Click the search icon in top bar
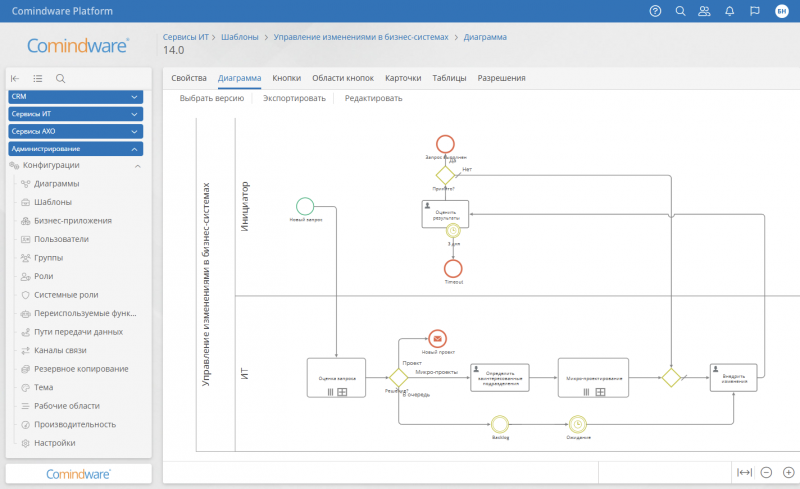This screenshot has height=489, width=800. [680, 11]
